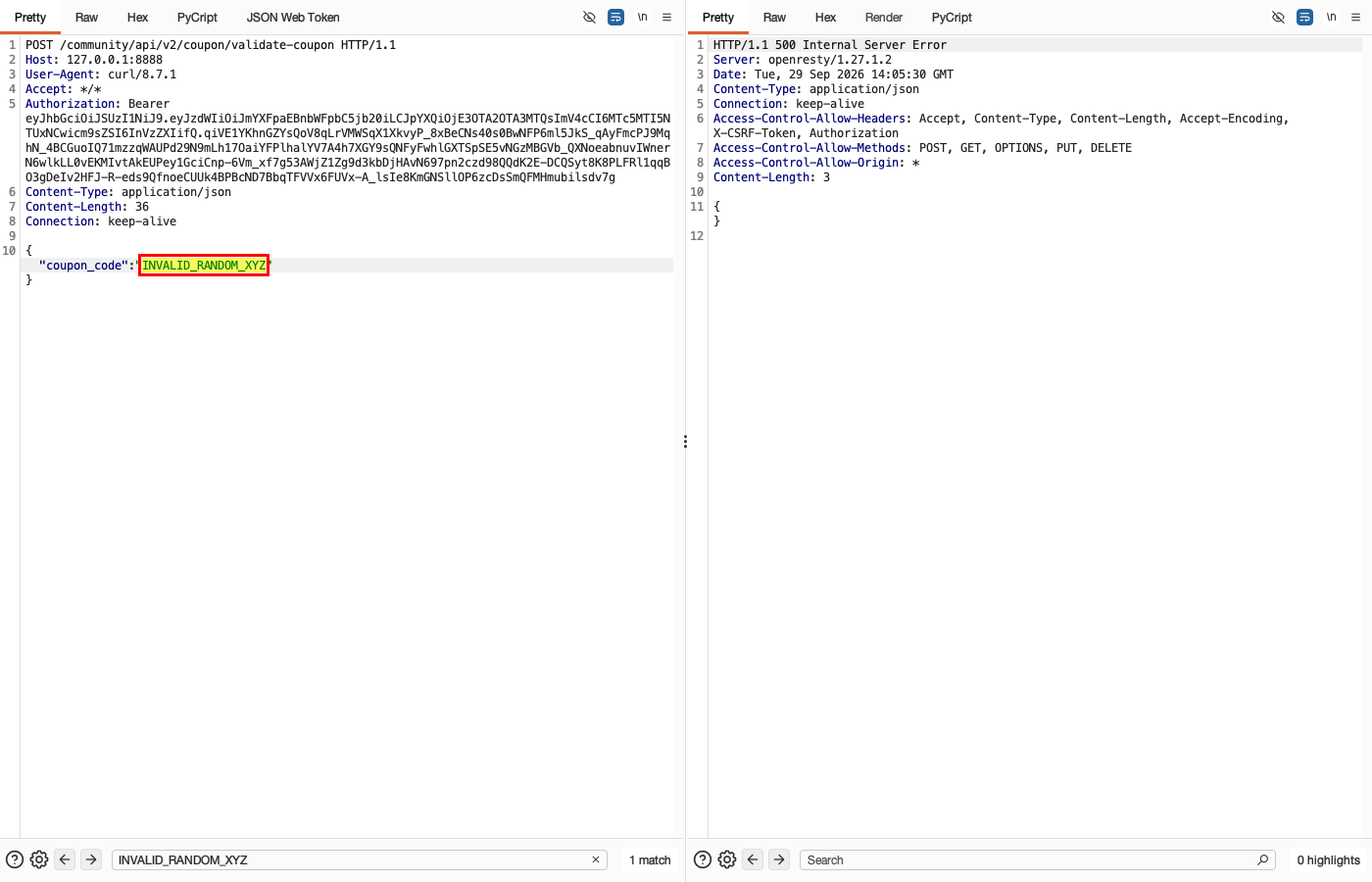Click "1 match" search count label

pyautogui.click(x=650, y=859)
